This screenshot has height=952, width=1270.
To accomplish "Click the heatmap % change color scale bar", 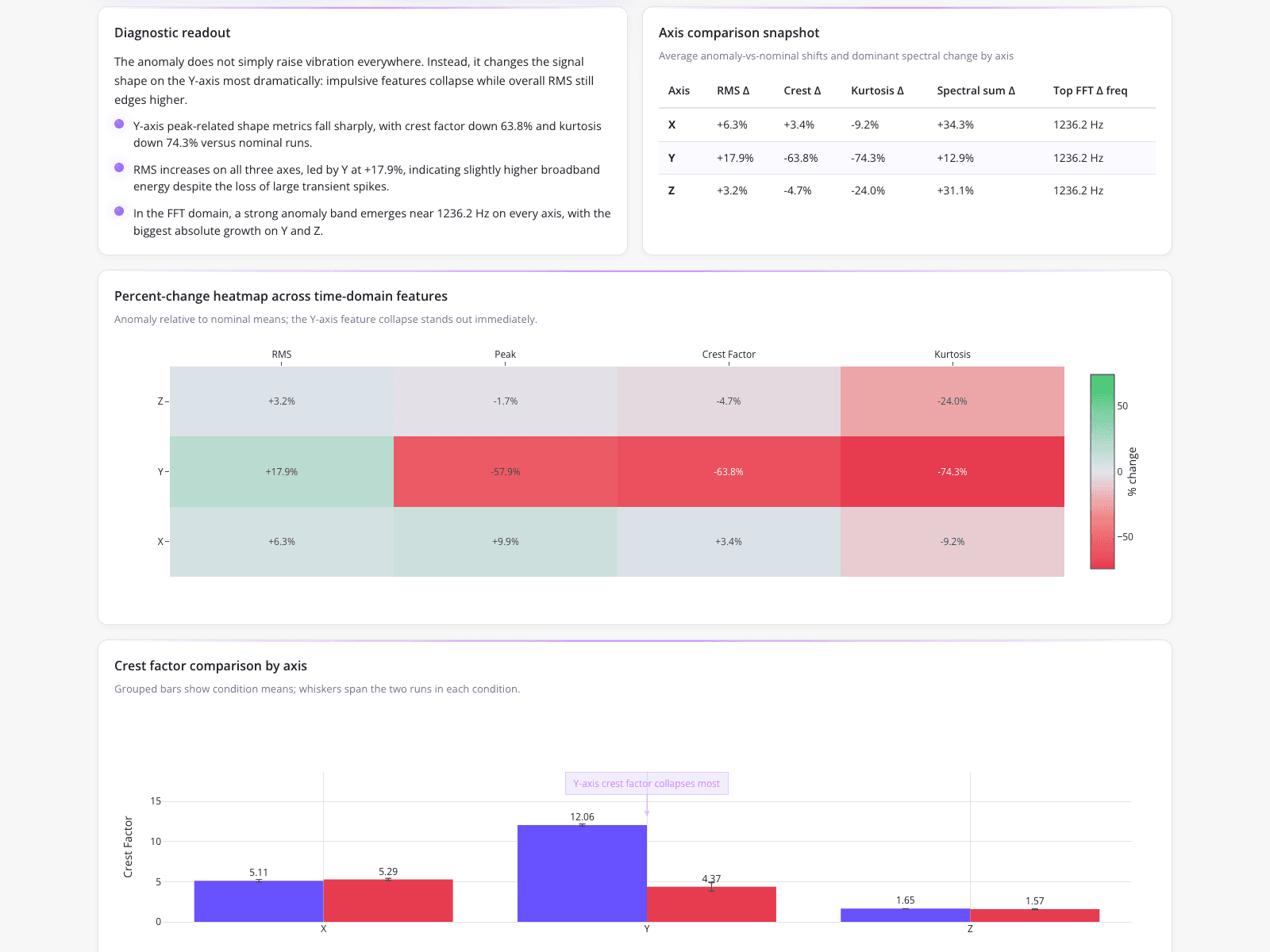I will (1103, 471).
